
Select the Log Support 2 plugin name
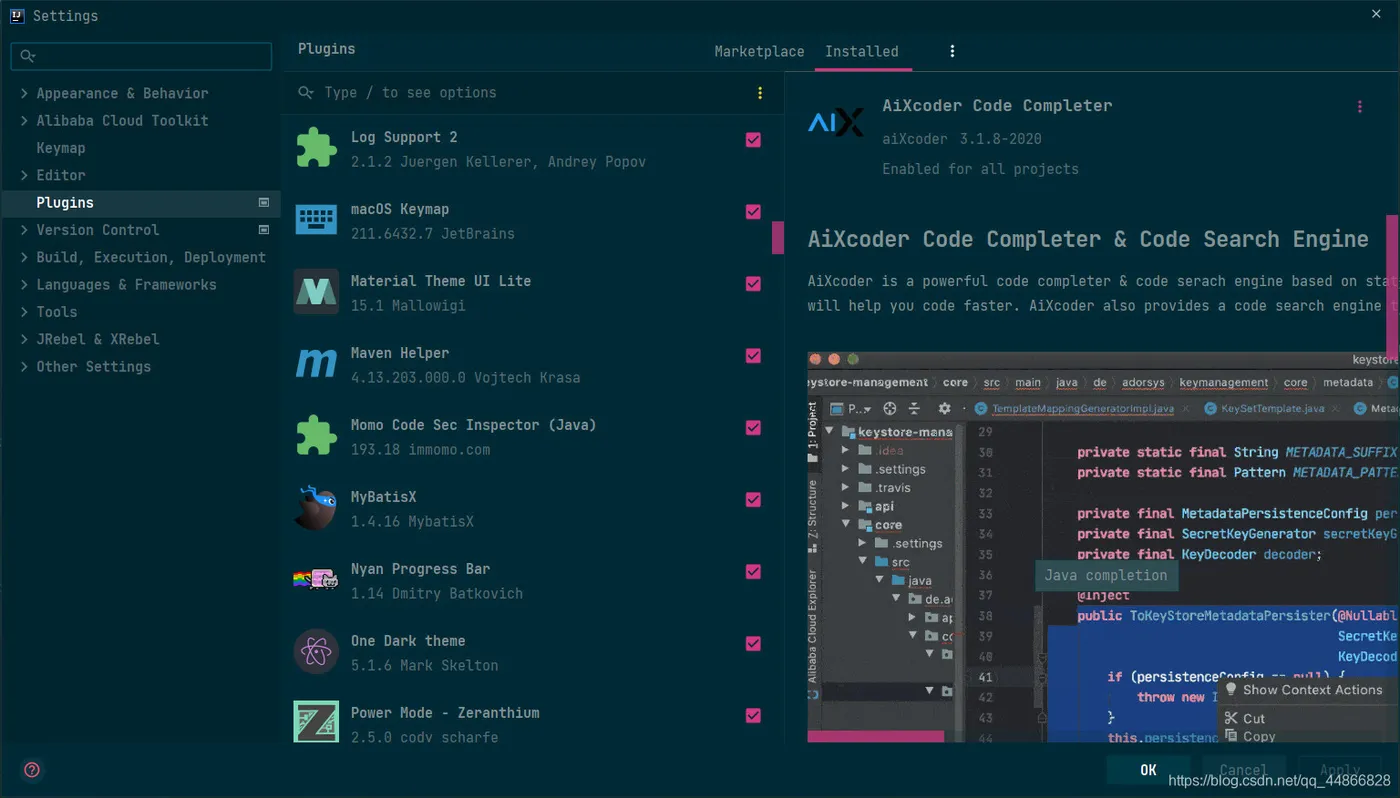404,137
